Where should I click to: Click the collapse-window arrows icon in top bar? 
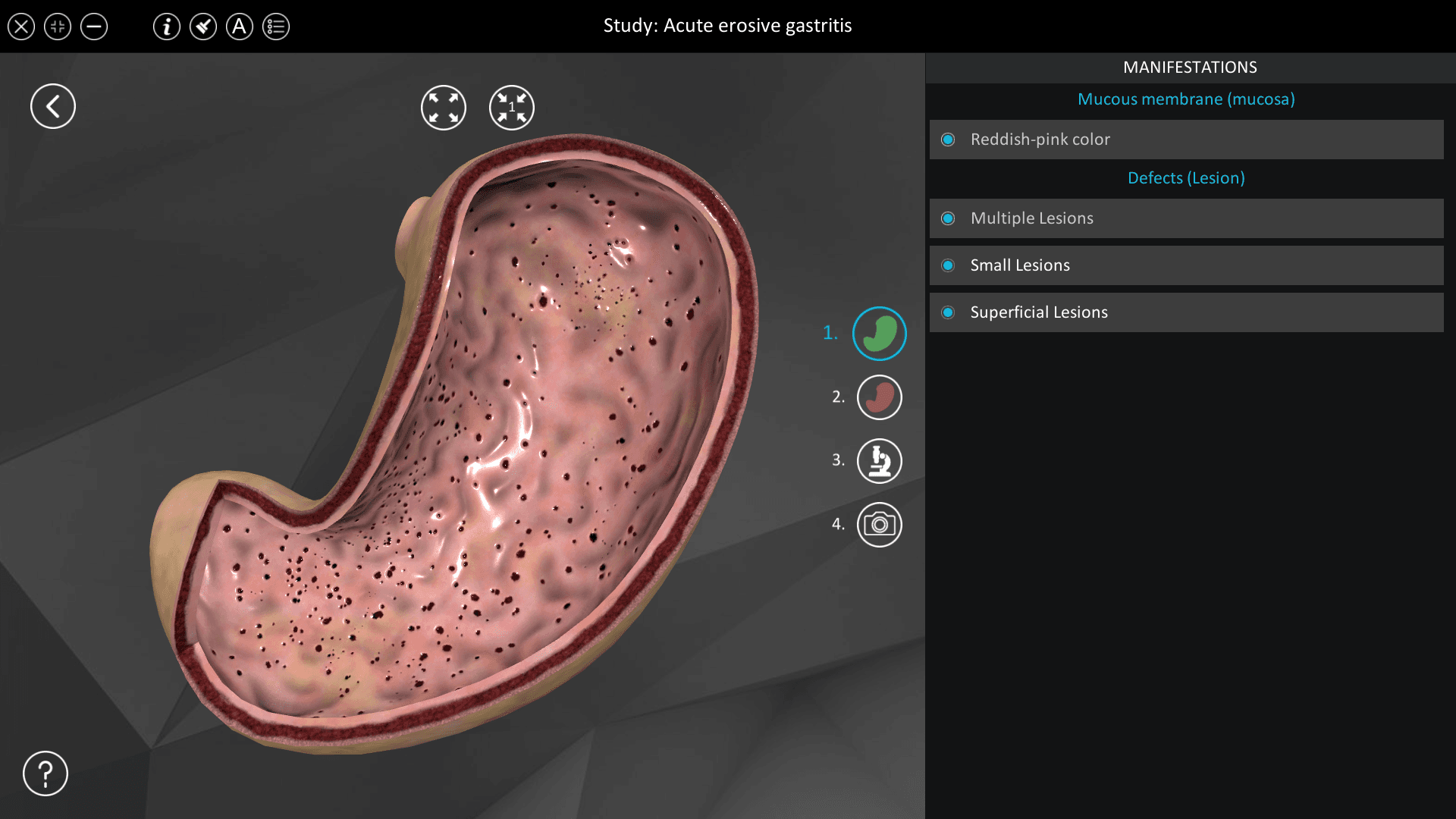click(x=58, y=27)
